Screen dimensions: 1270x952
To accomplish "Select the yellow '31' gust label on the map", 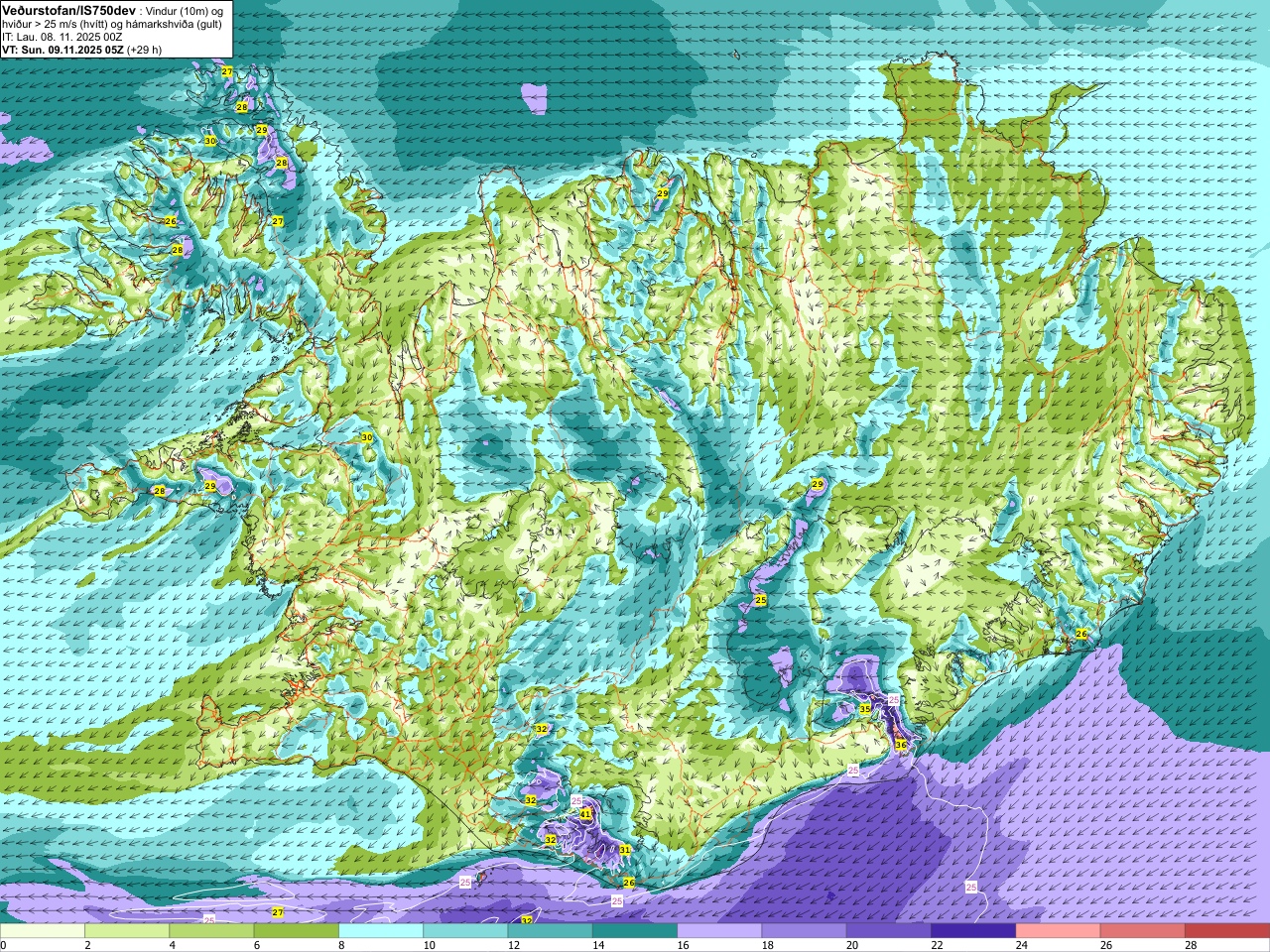I will [625, 850].
